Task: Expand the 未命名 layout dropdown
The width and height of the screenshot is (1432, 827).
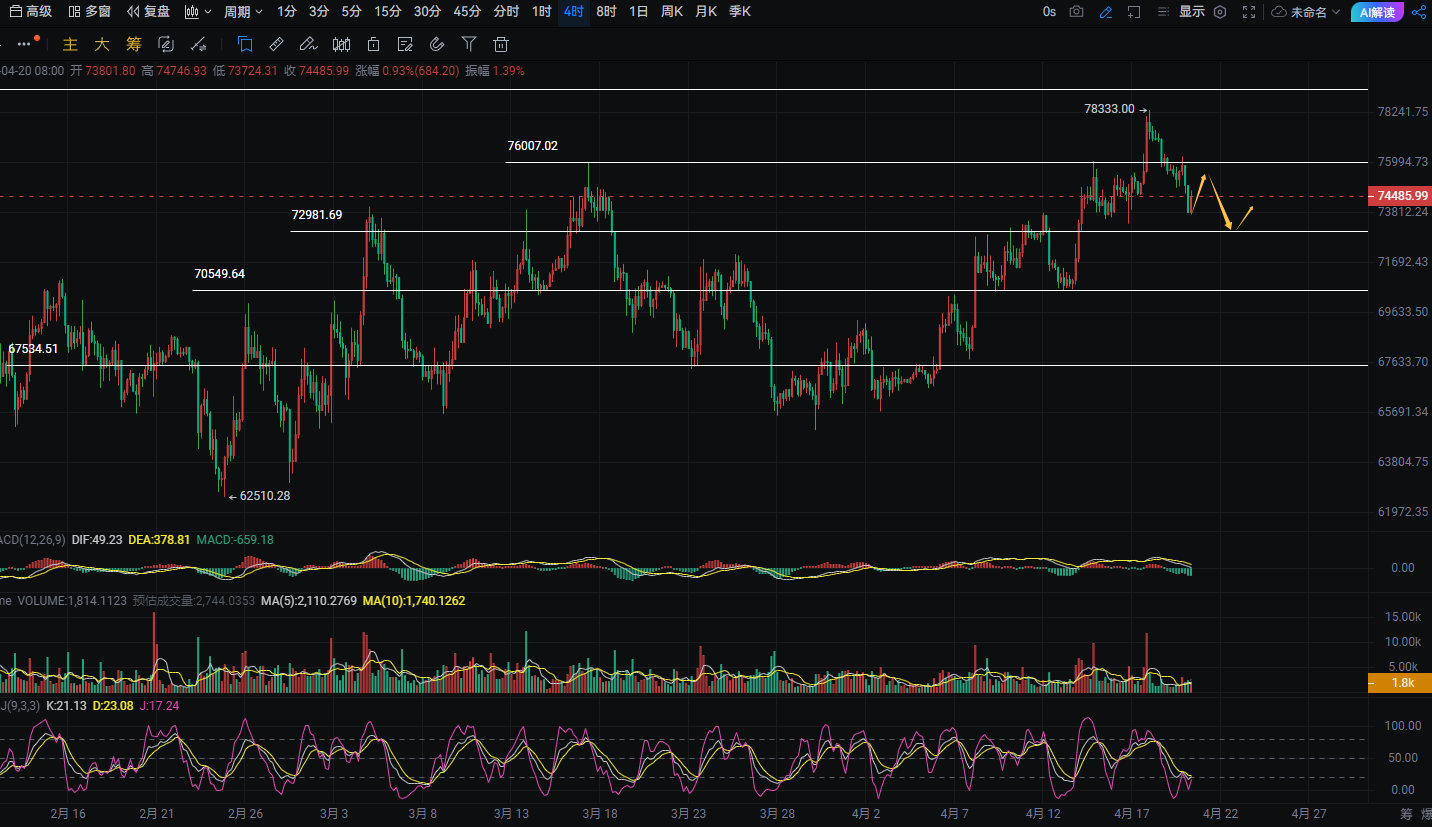Action: 1307,12
